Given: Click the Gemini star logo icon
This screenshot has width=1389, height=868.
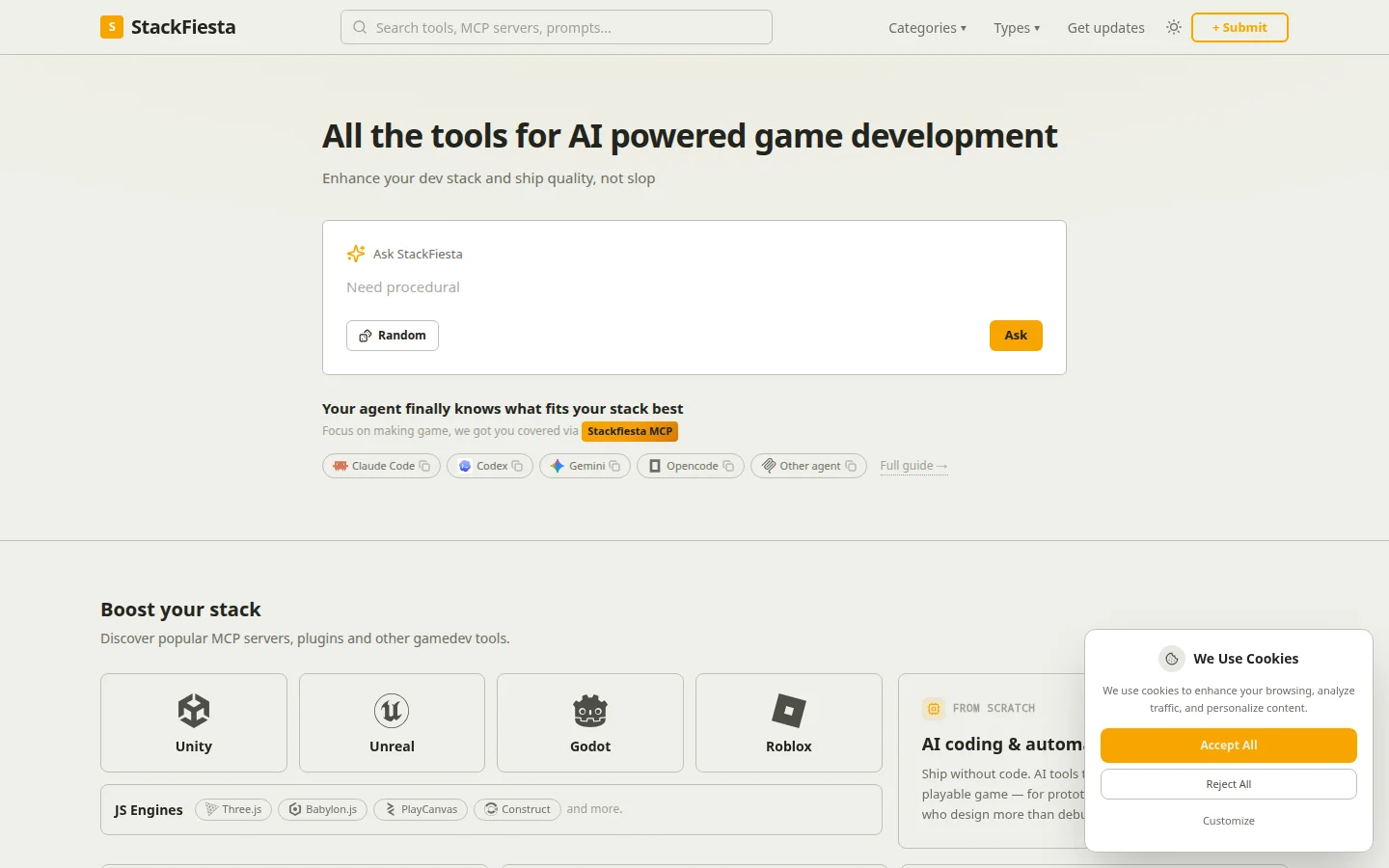Looking at the screenshot, I should pyautogui.click(x=557, y=466).
